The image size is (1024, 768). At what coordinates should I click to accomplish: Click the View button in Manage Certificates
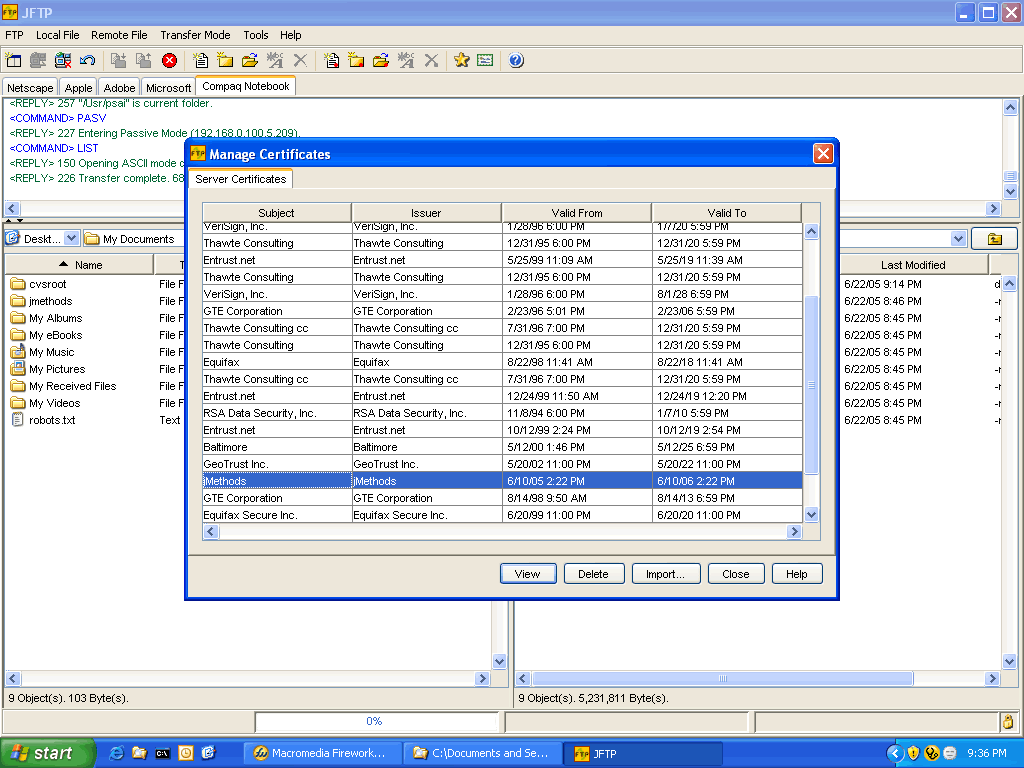tap(528, 574)
